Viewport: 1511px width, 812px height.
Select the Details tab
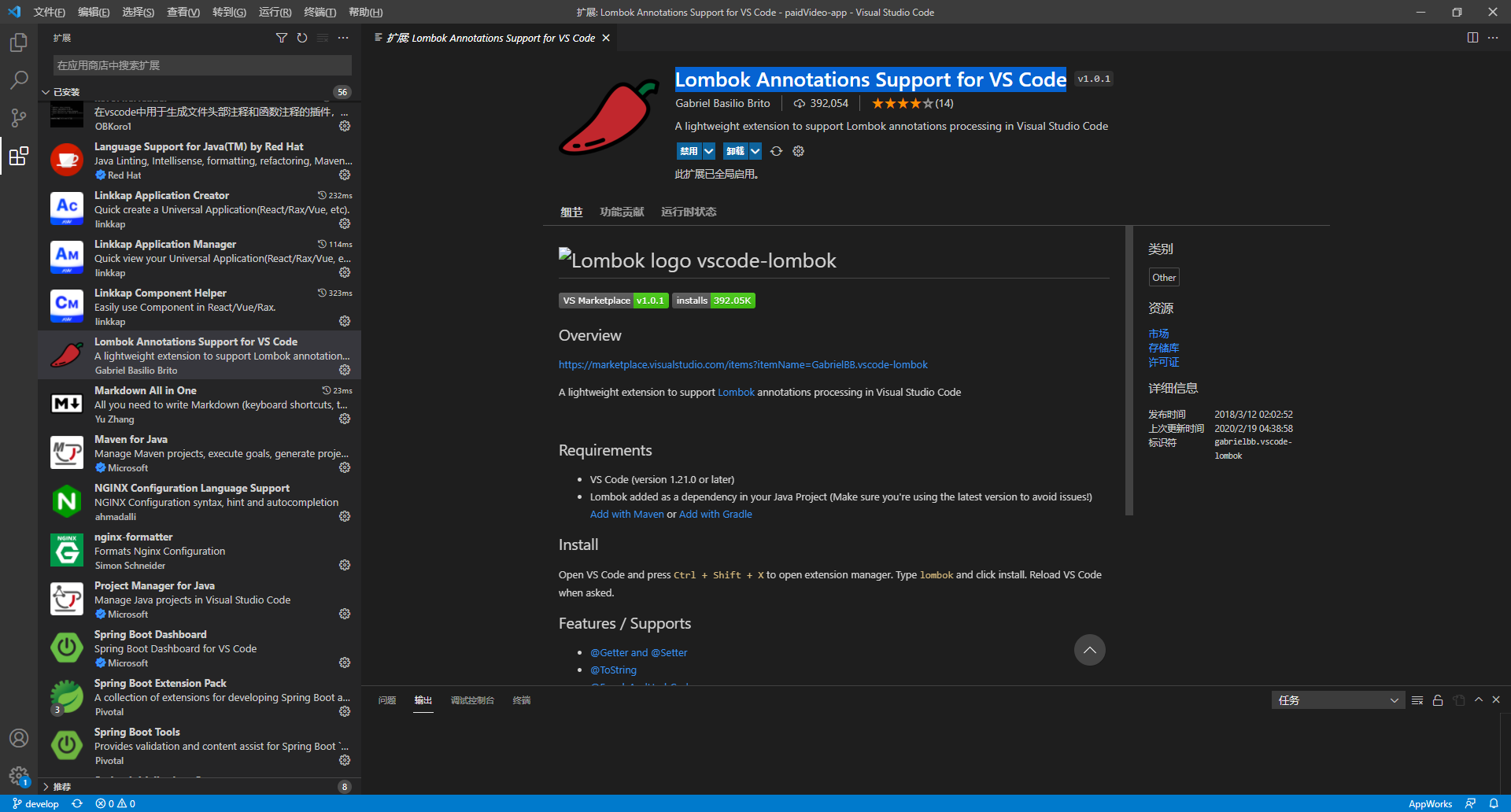(571, 212)
